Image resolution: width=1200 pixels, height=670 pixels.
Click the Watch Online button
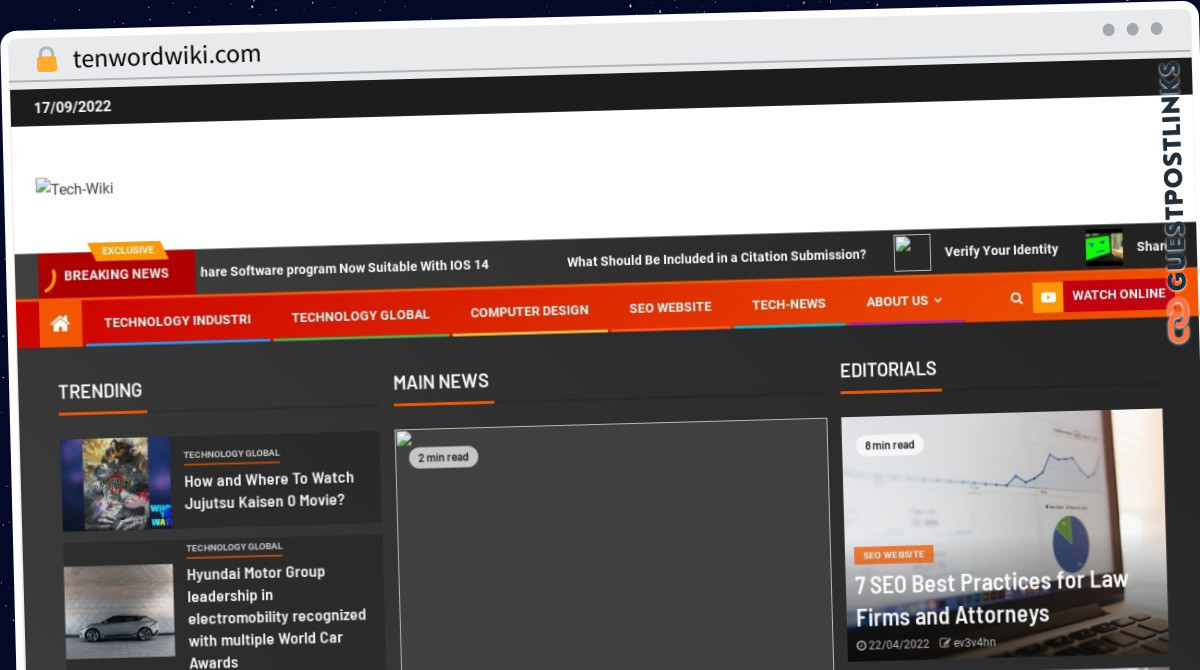[x=1118, y=294]
